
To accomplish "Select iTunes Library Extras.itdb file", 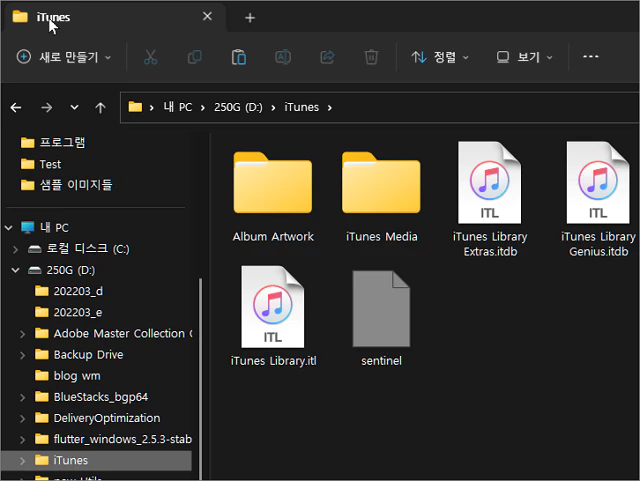I will (490, 199).
